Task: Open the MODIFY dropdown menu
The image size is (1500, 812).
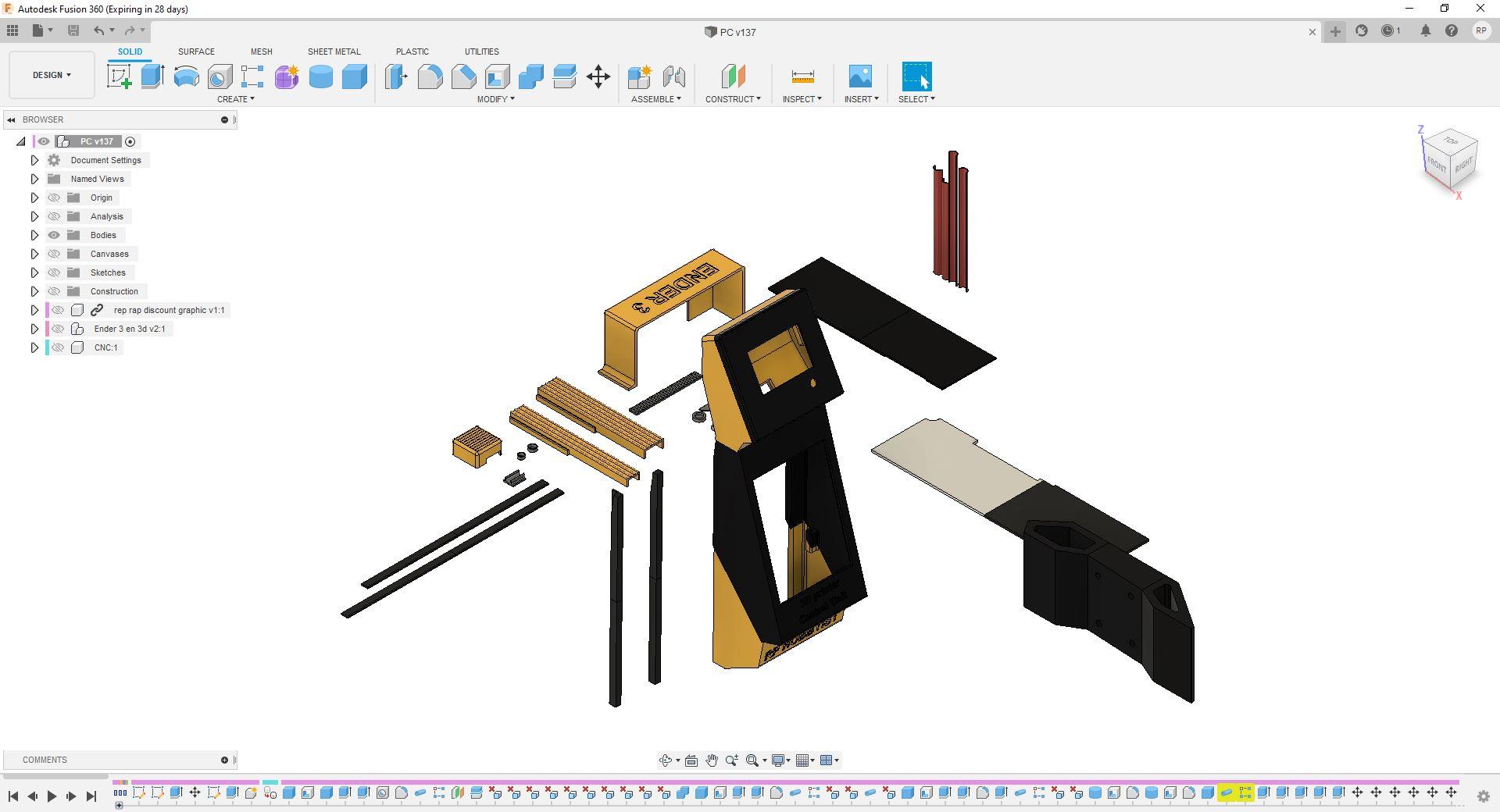Action: (x=496, y=99)
